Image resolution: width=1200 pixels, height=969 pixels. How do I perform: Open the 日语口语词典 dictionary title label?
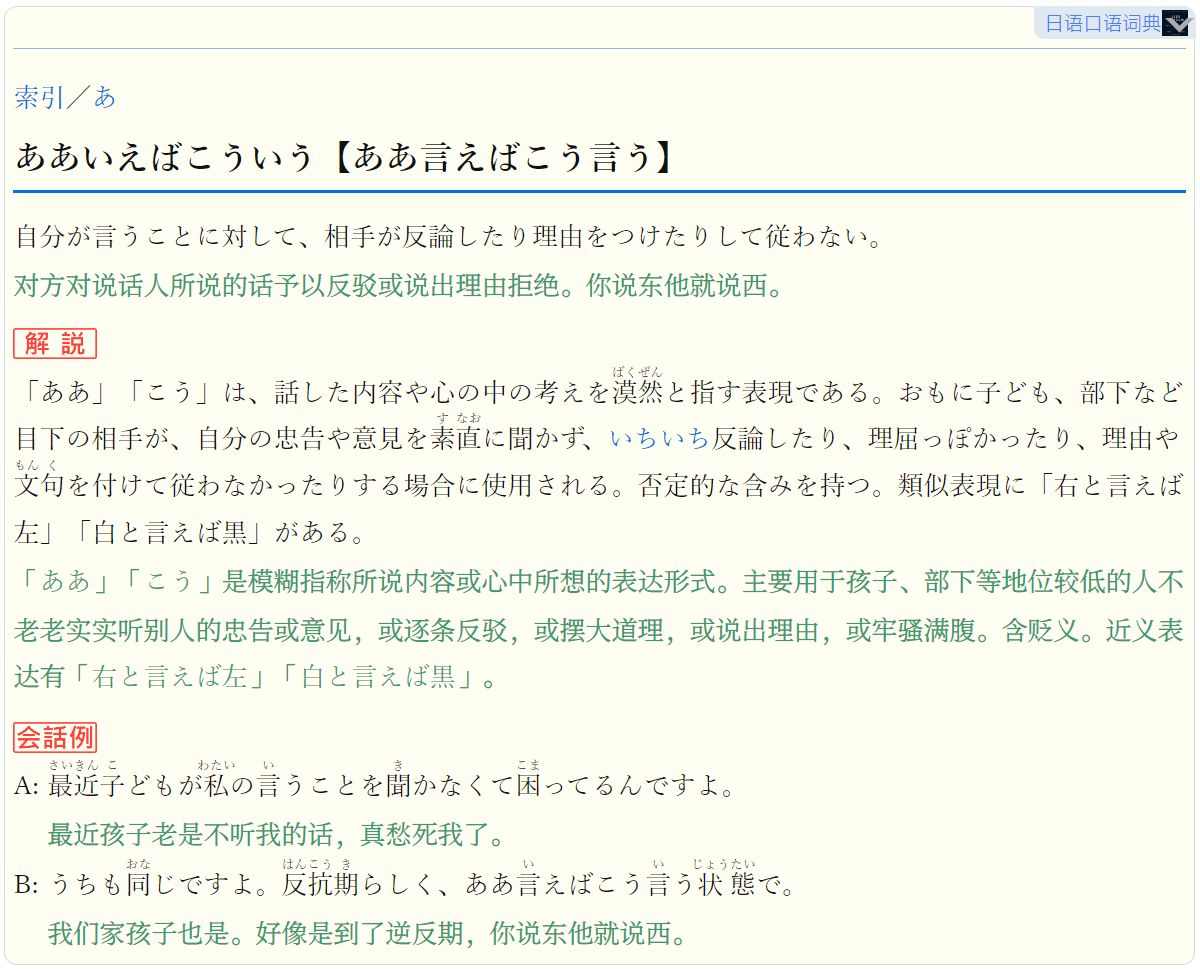coord(1103,24)
